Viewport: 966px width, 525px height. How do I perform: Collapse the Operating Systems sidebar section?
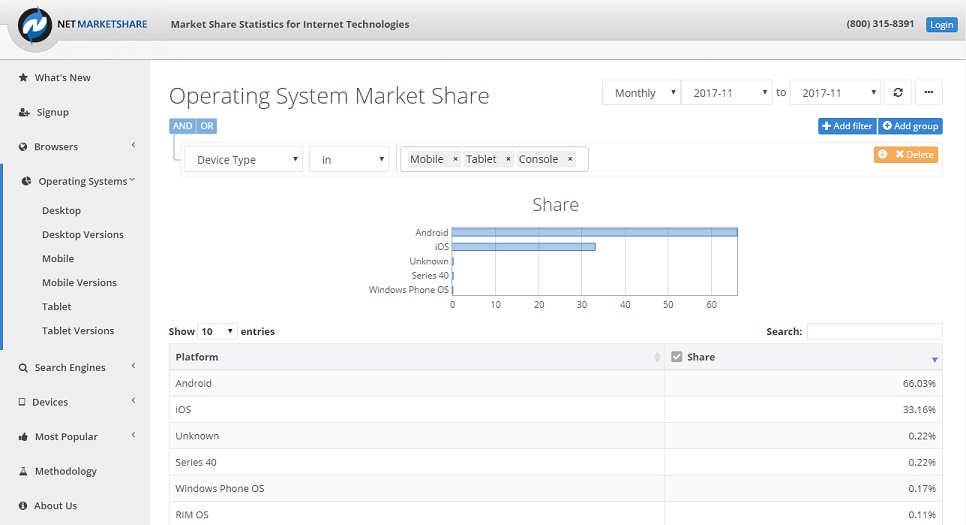(x=132, y=180)
